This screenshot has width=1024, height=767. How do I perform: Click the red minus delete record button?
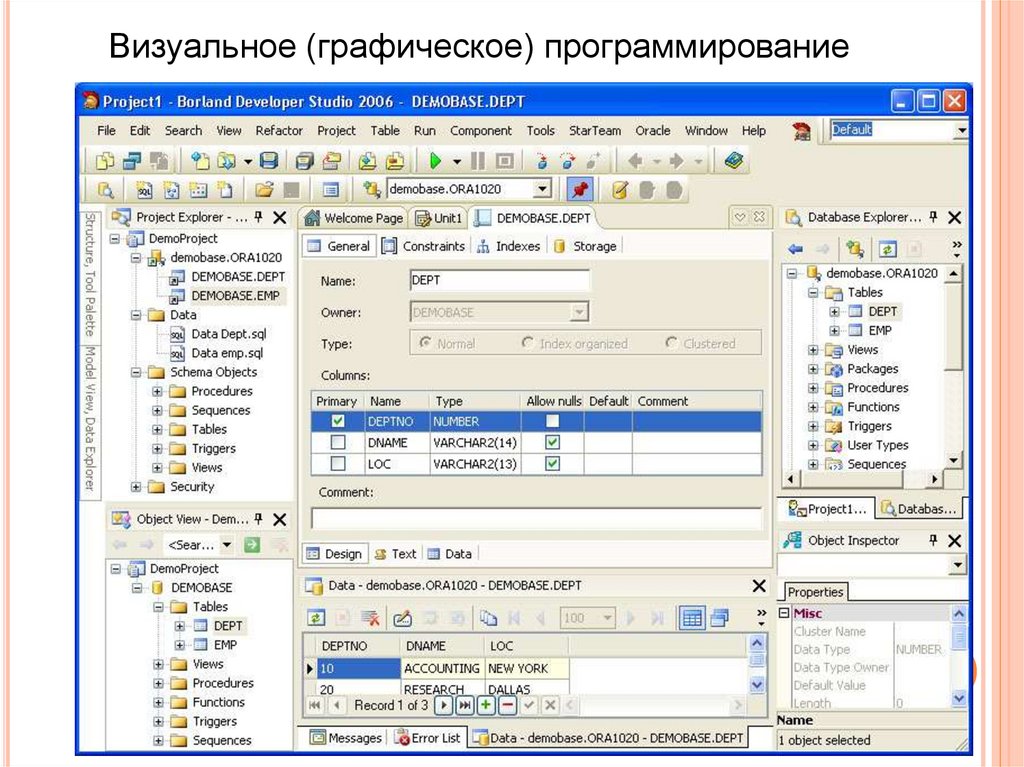[x=507, y=705]
